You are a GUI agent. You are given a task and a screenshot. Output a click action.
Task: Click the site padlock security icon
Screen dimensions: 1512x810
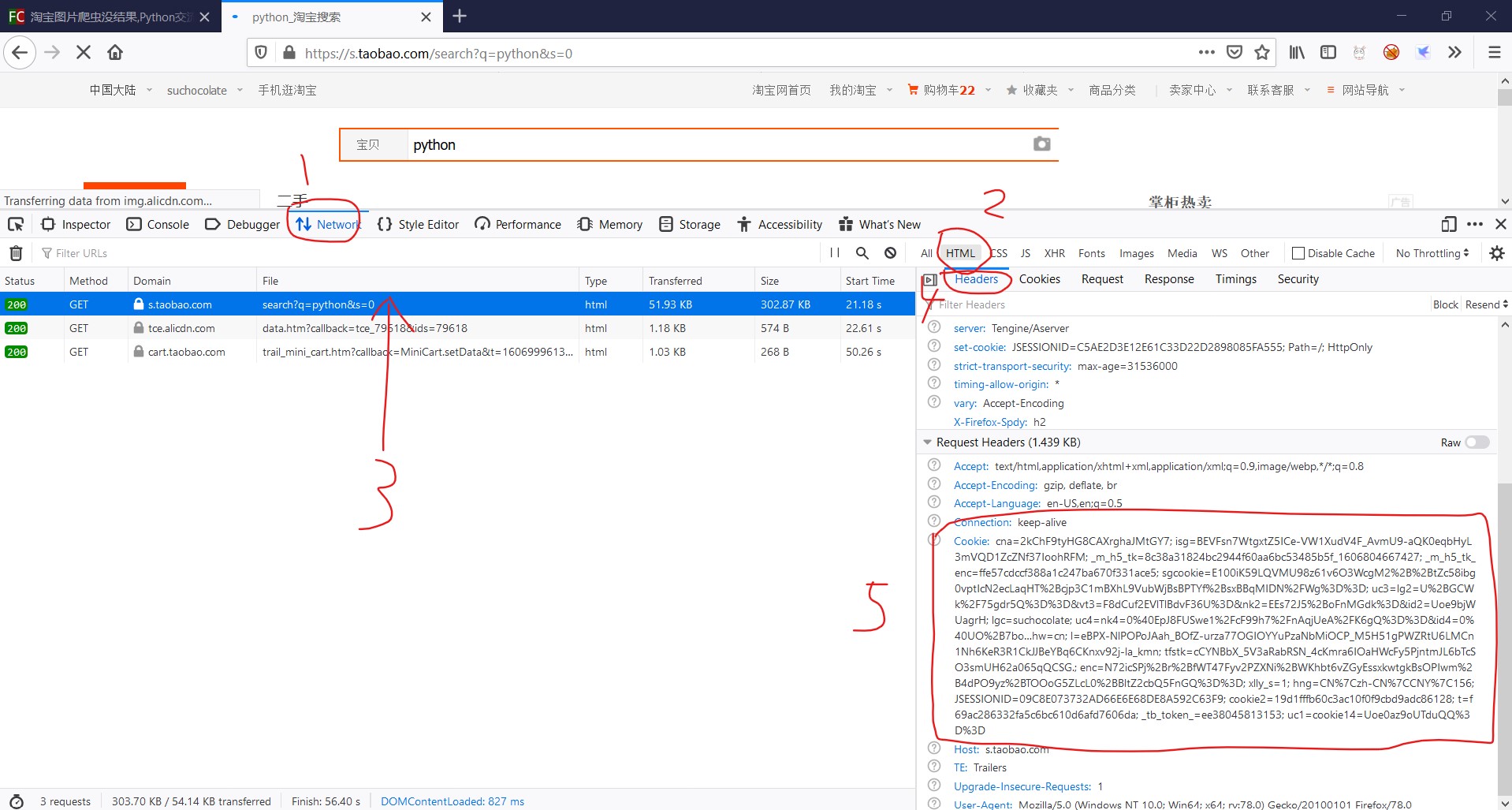click(x=289, y=53)
